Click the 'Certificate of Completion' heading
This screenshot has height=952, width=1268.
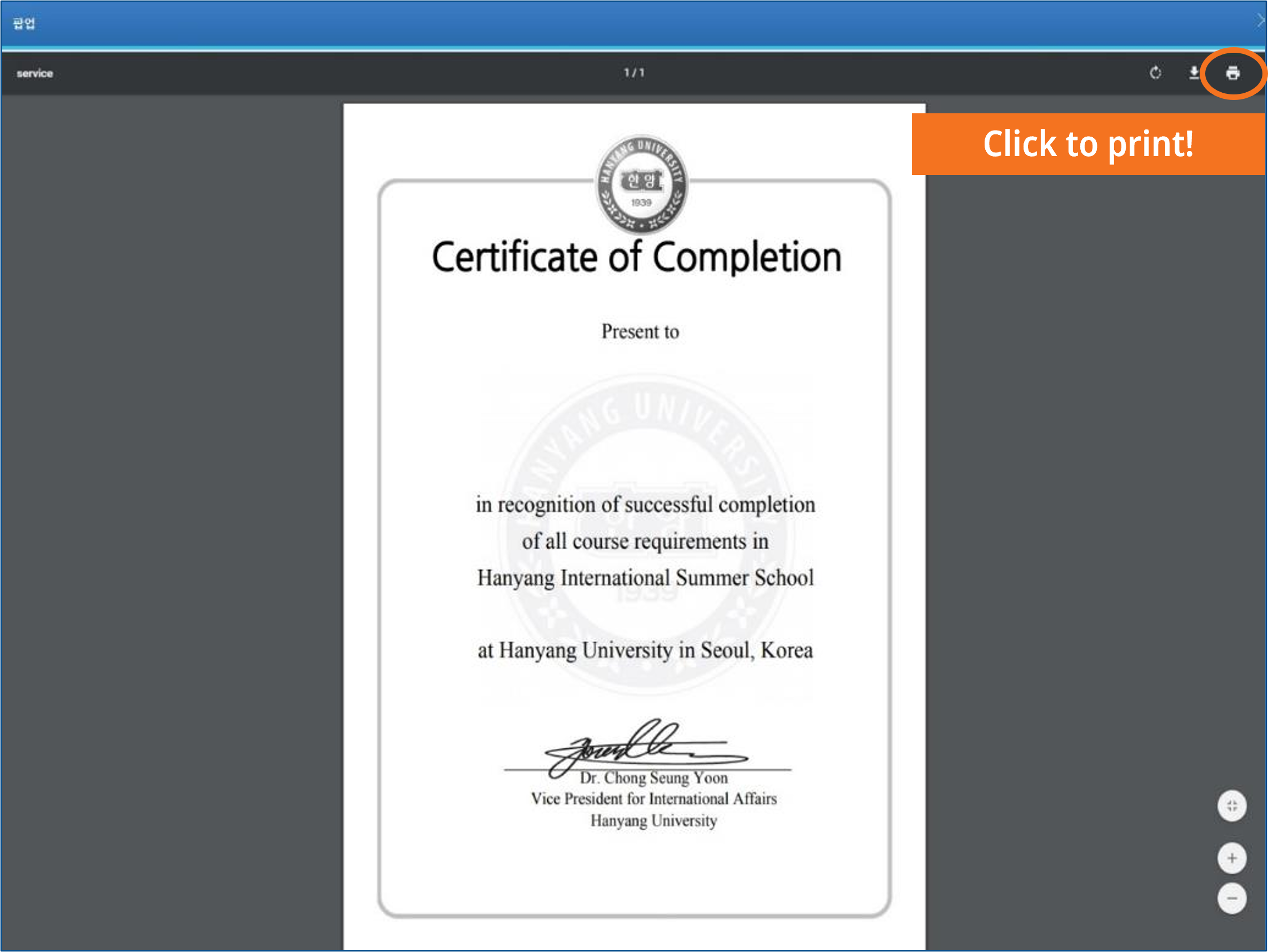pos(636,257)
